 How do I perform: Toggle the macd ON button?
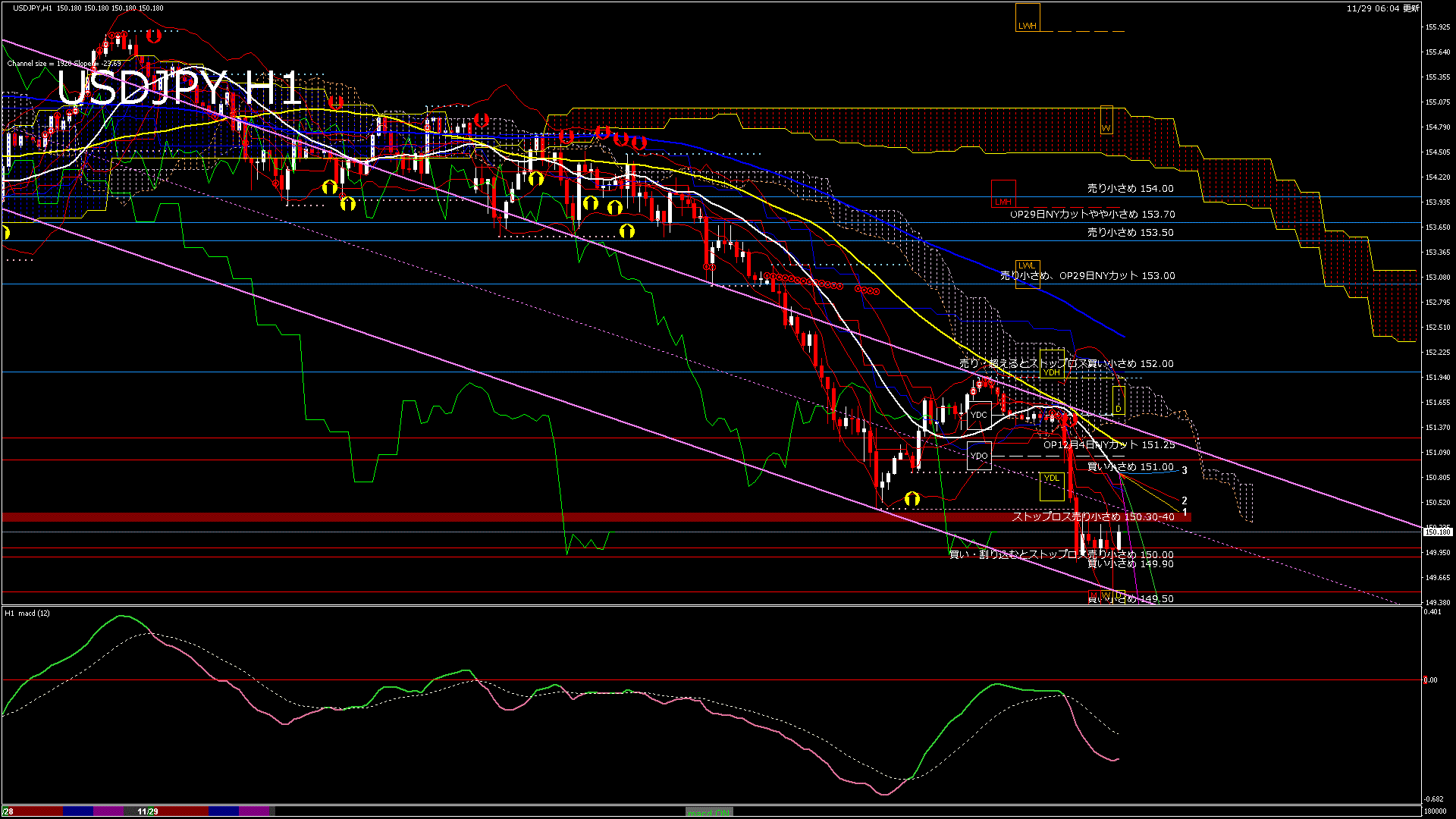(709, 812)
